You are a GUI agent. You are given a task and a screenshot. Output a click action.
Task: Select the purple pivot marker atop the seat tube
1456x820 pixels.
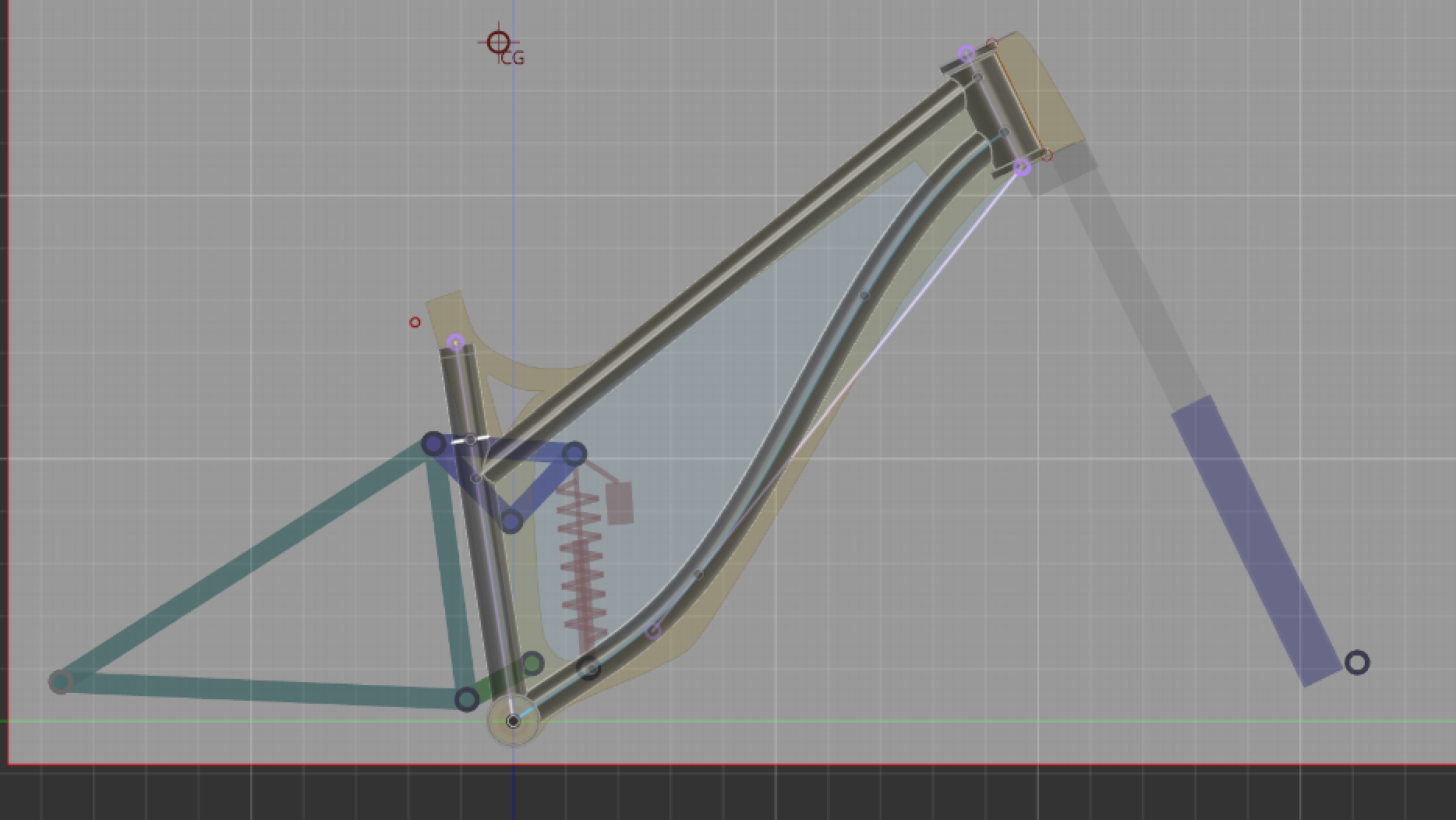coord(456,341)
